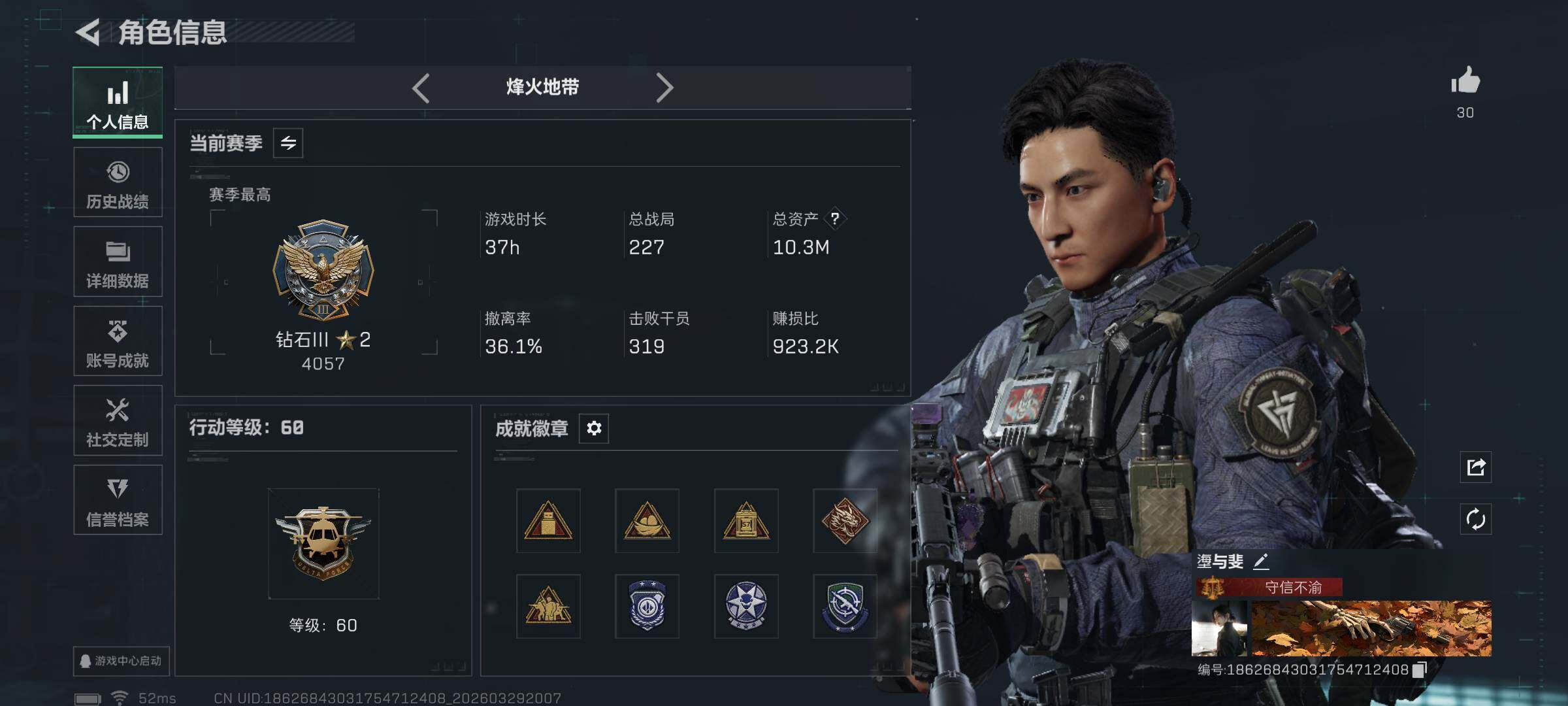This screenshot has width=1568, height=706.
Task: Switch to the 详细数据 tab
Action: point(118,261)
